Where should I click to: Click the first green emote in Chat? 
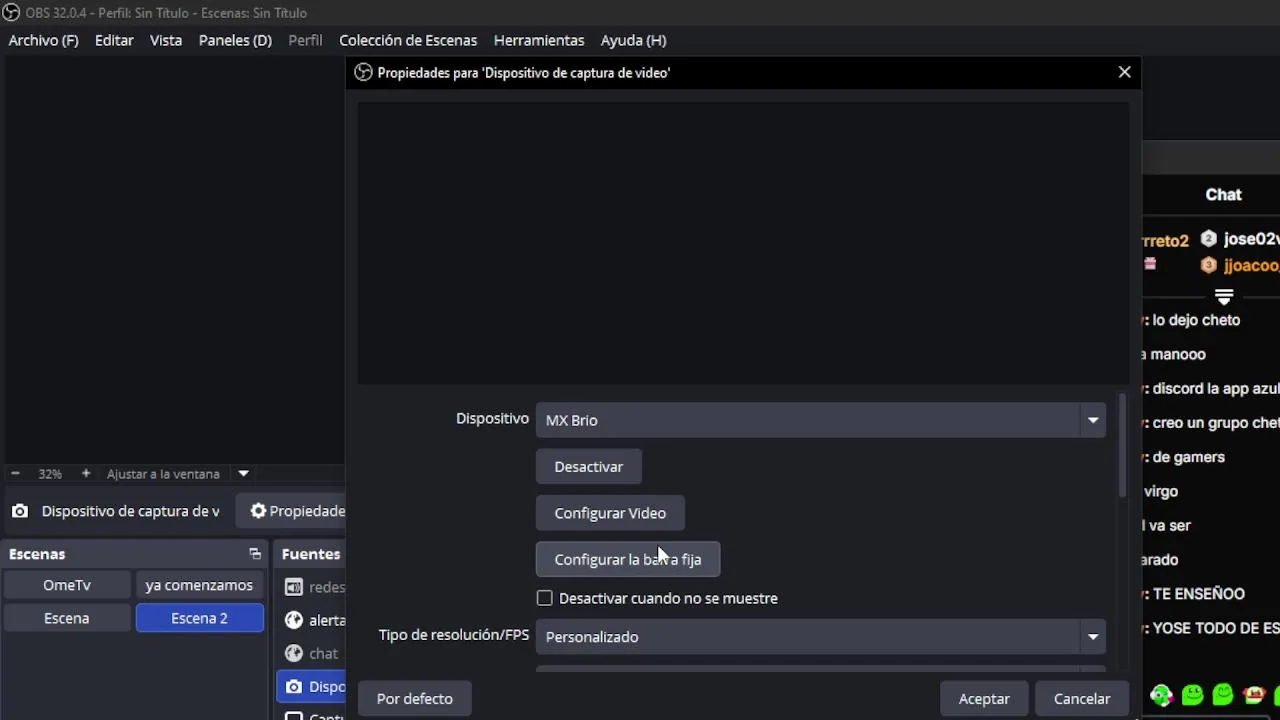point(1161,694)
